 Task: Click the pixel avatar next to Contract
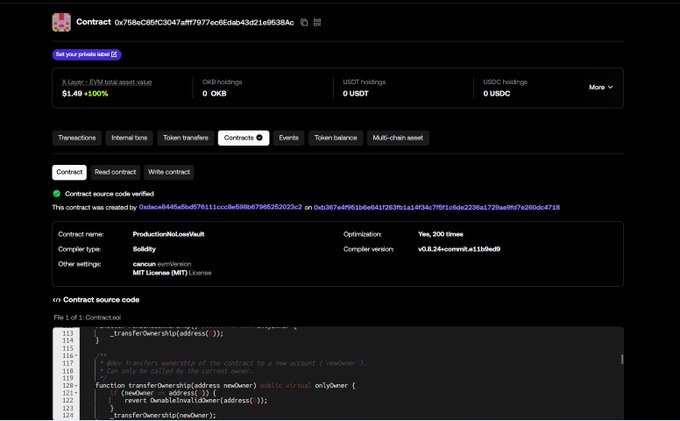[x=62, y=22]
